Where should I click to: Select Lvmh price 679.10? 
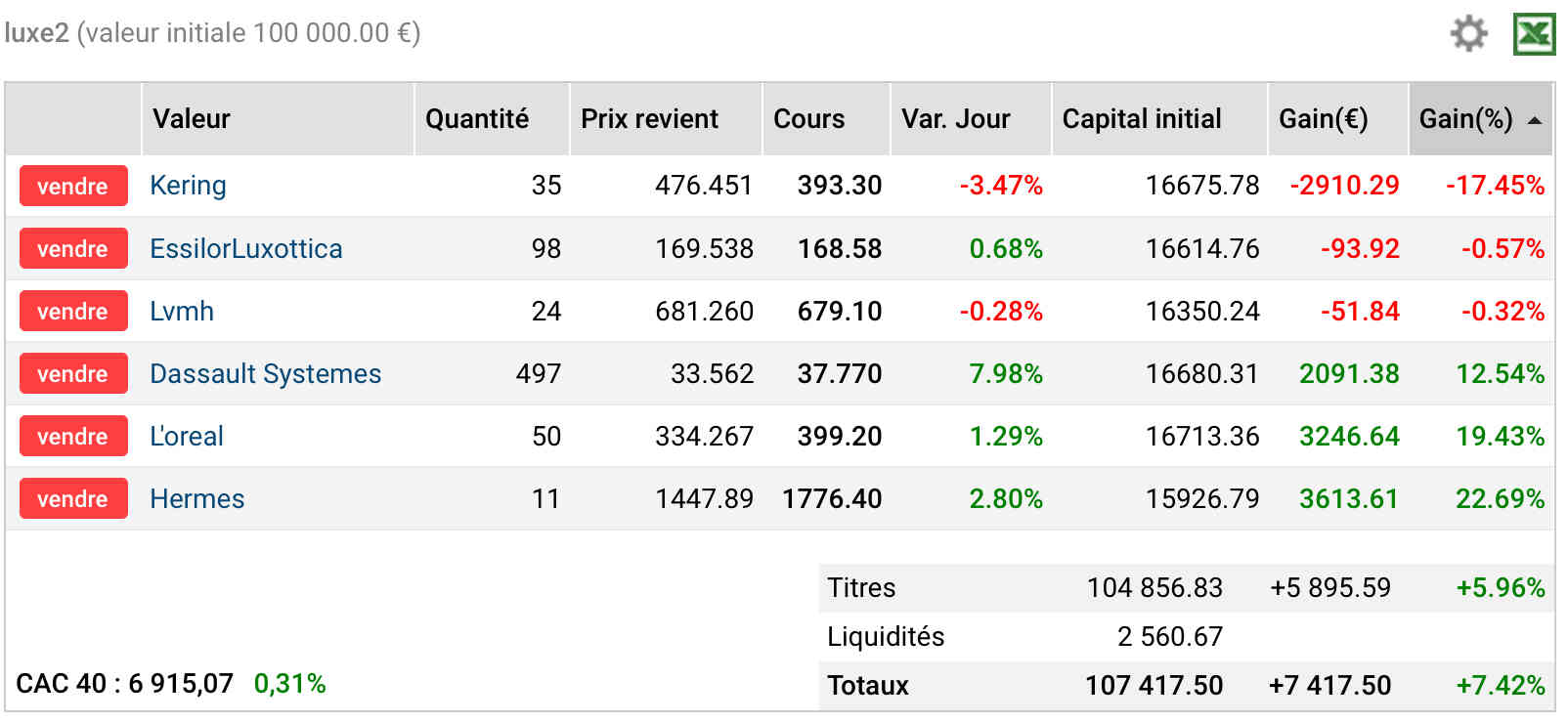[840, 311]
